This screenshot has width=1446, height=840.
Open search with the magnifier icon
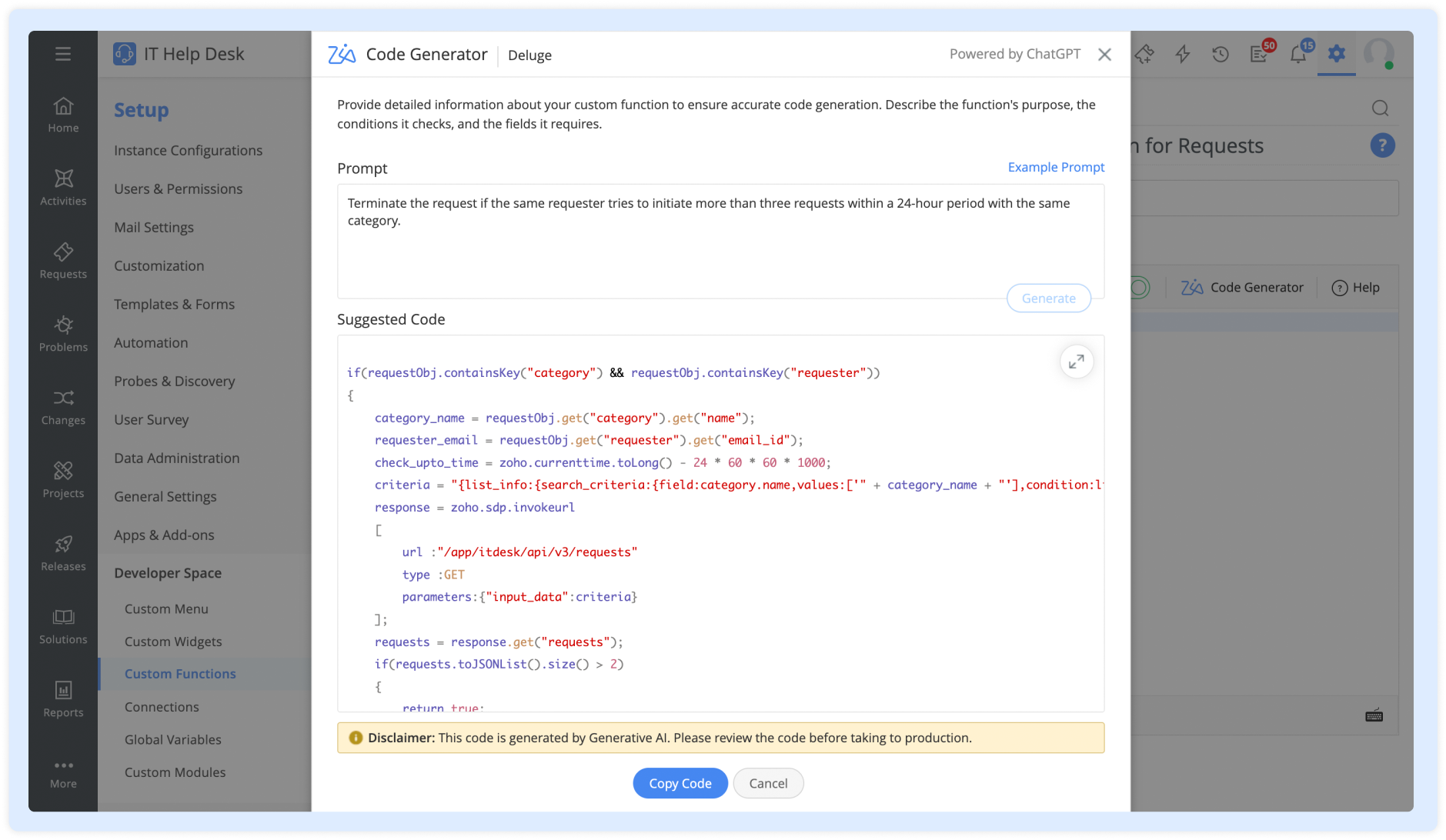pos(1380,108)
